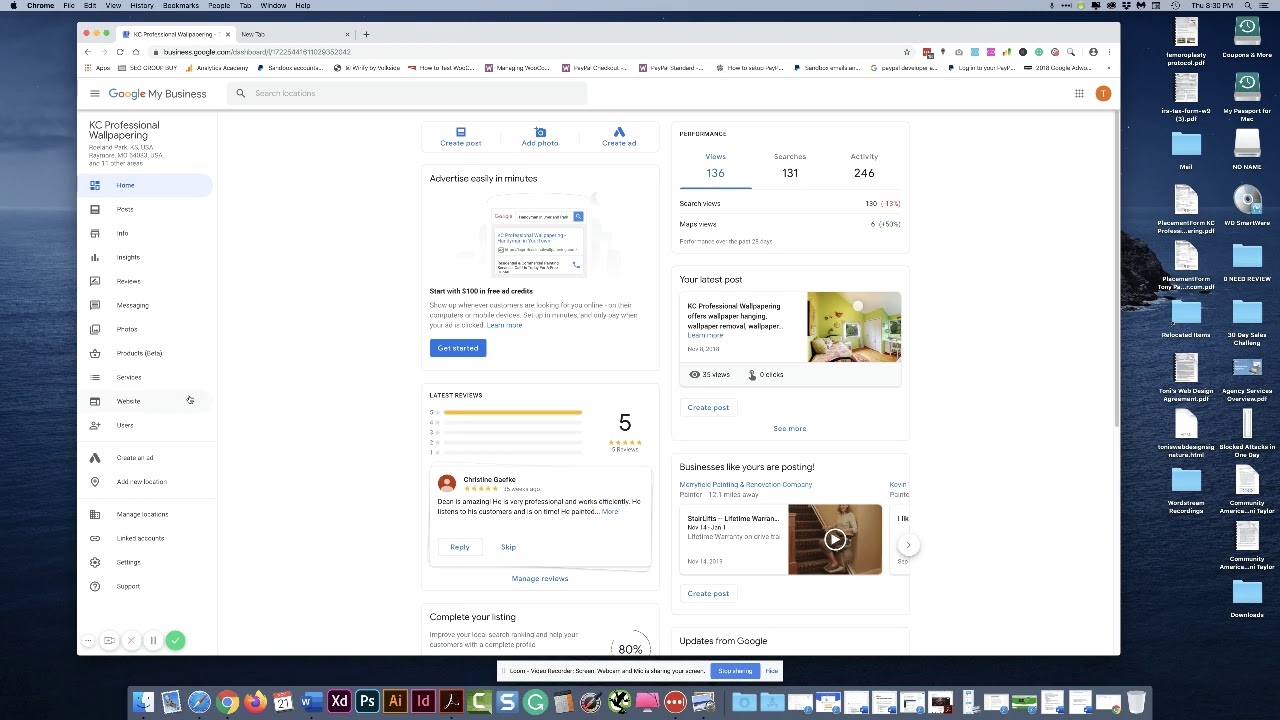Image resolution: width=1280 pixels, height=720 pixels.
Task: Reply to Christine's review
Action: 460,547
